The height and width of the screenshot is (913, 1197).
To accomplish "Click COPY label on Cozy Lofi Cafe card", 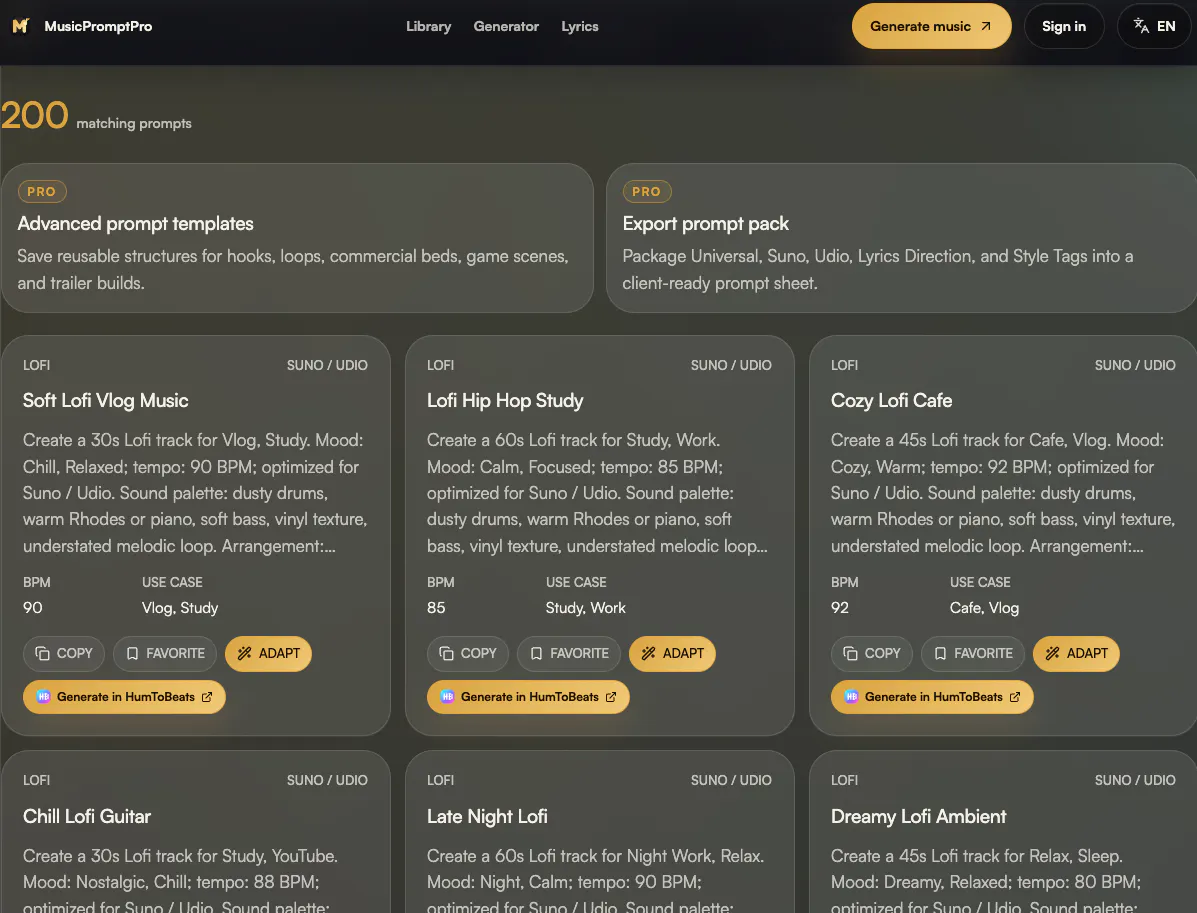I will [x=882, y=653].
